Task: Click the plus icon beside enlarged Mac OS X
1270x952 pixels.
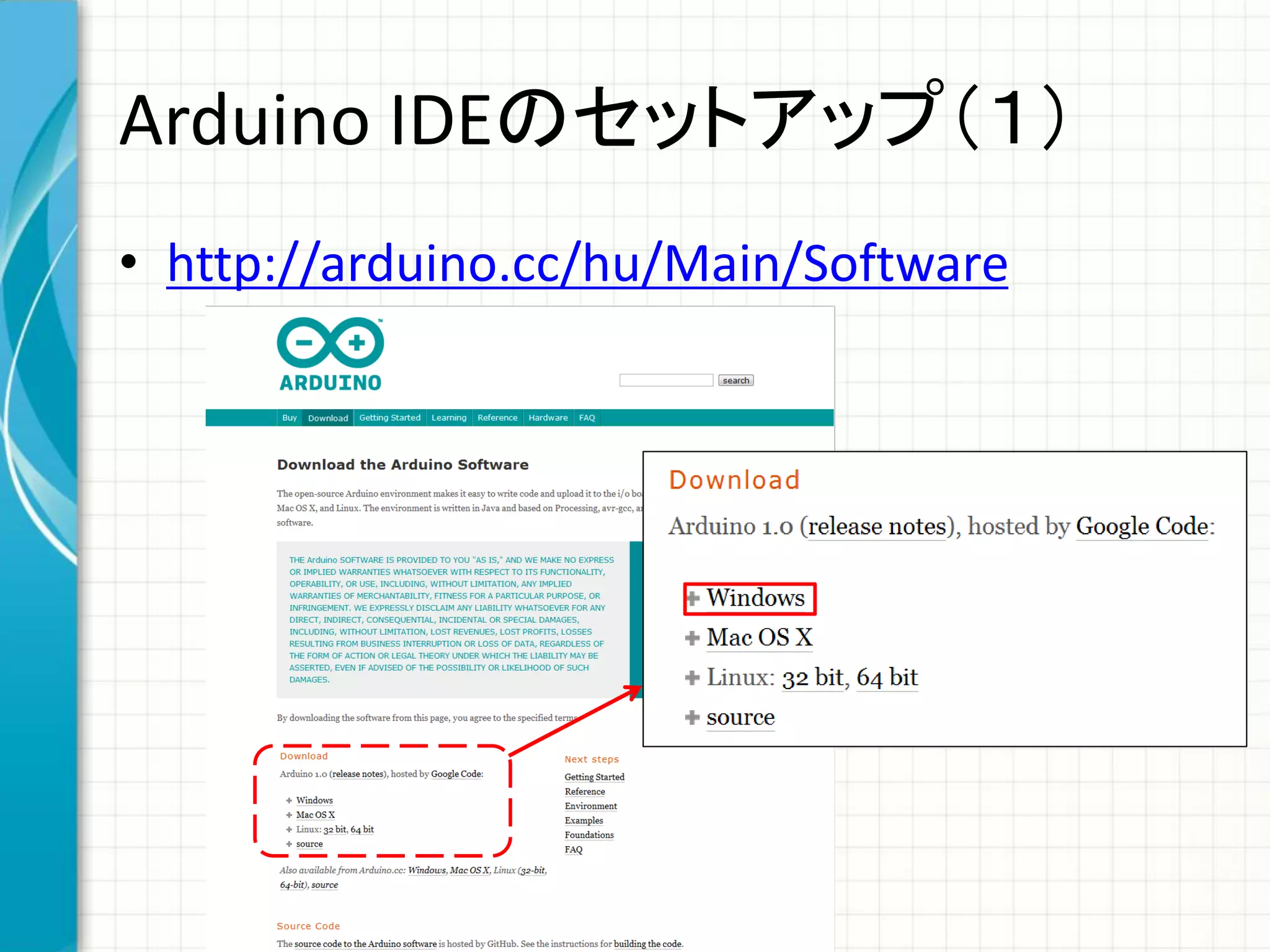Action: click(x=693, y=638)
